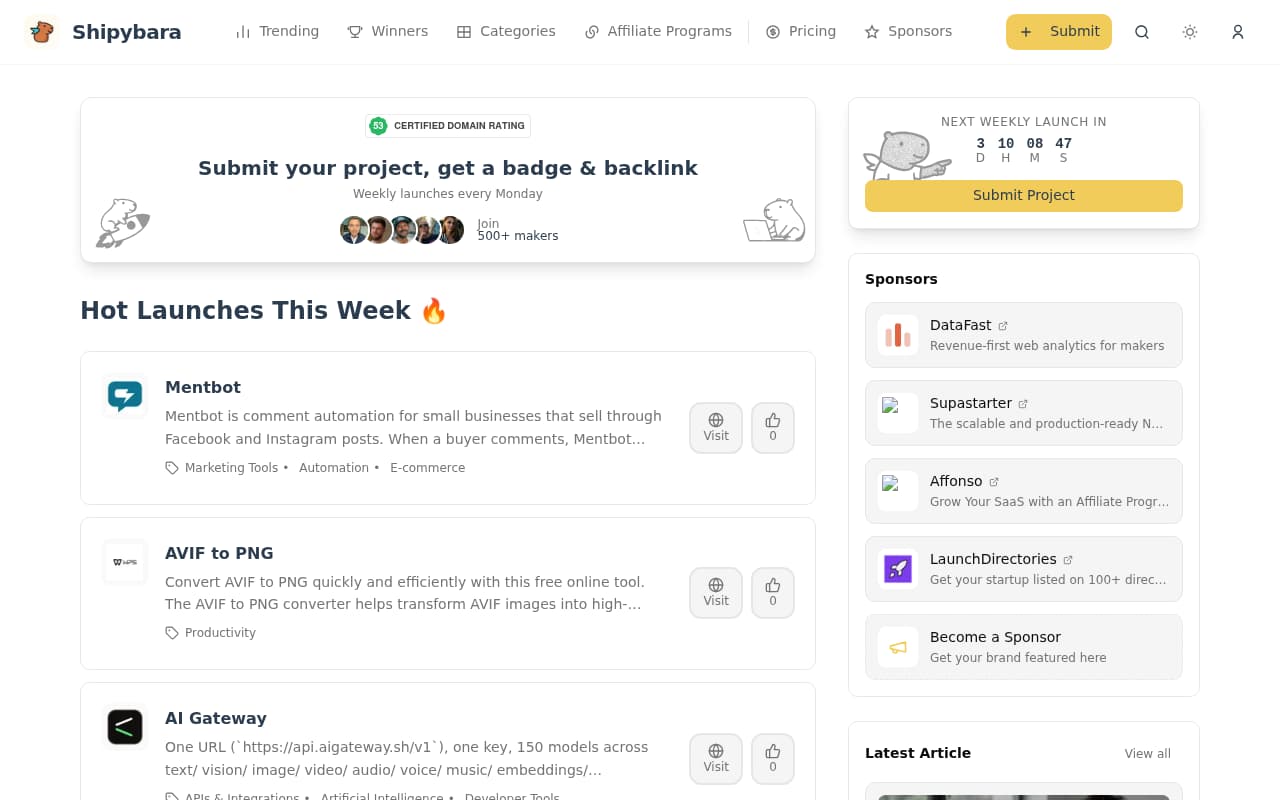
Task: Open the user account icon
Action: pyautogui.click(x=1238, y=32)
